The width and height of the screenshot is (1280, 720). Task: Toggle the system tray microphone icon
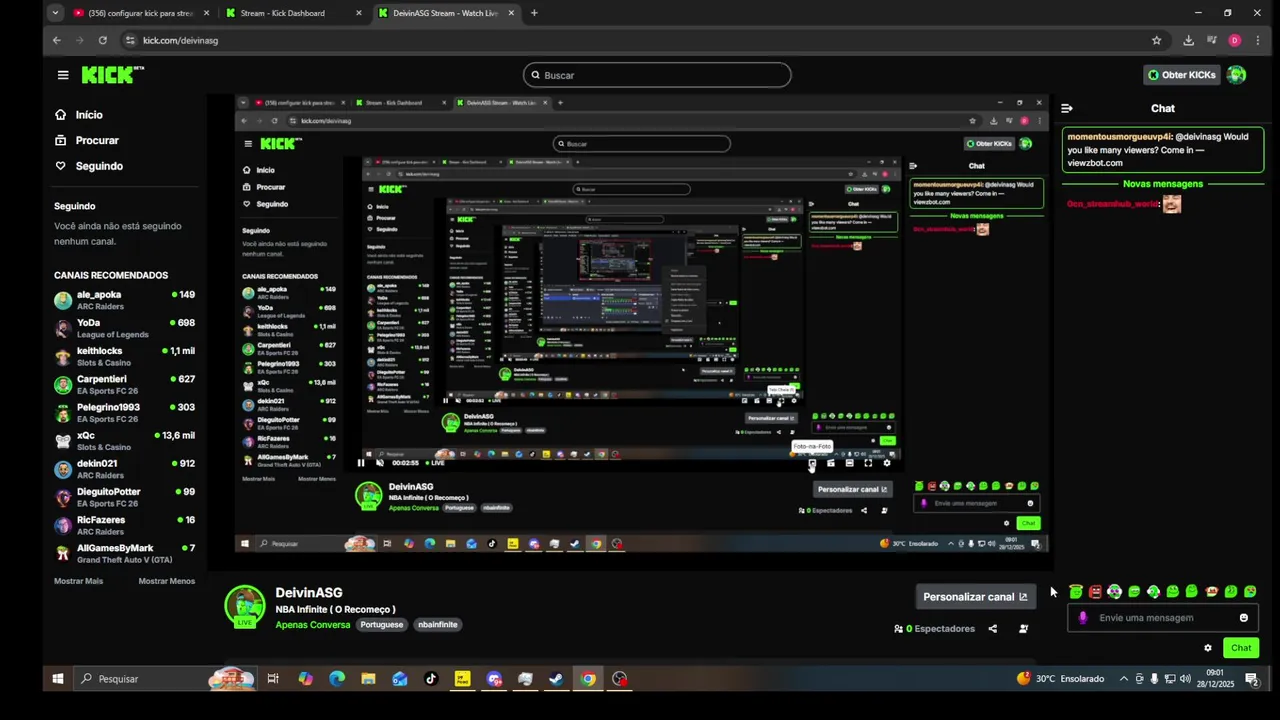(x=1154, y=679)
